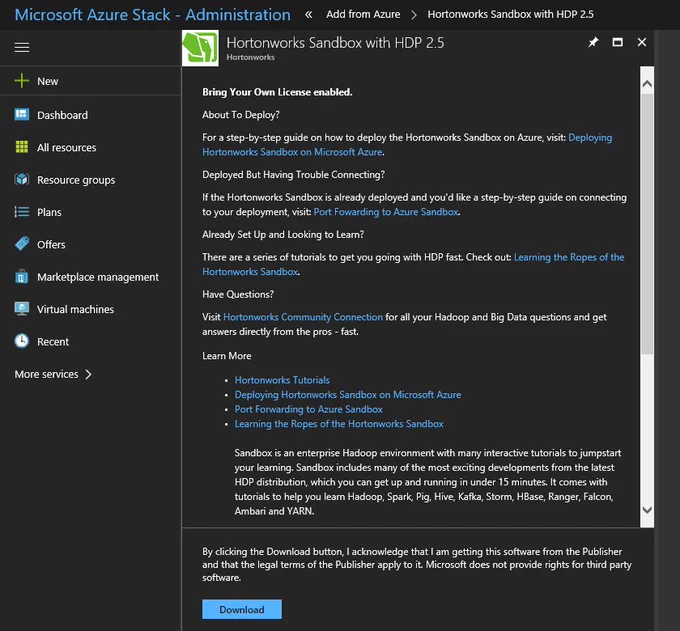Collapse breadcrumb with double chevron icon

tap(308, 14)
